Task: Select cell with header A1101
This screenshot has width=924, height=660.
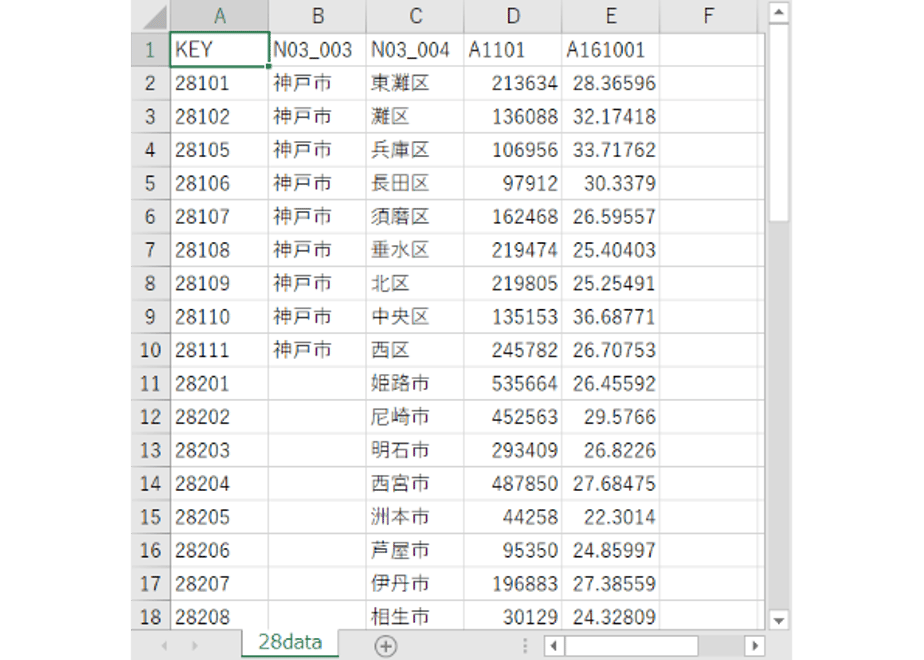Action: [513, 50]
